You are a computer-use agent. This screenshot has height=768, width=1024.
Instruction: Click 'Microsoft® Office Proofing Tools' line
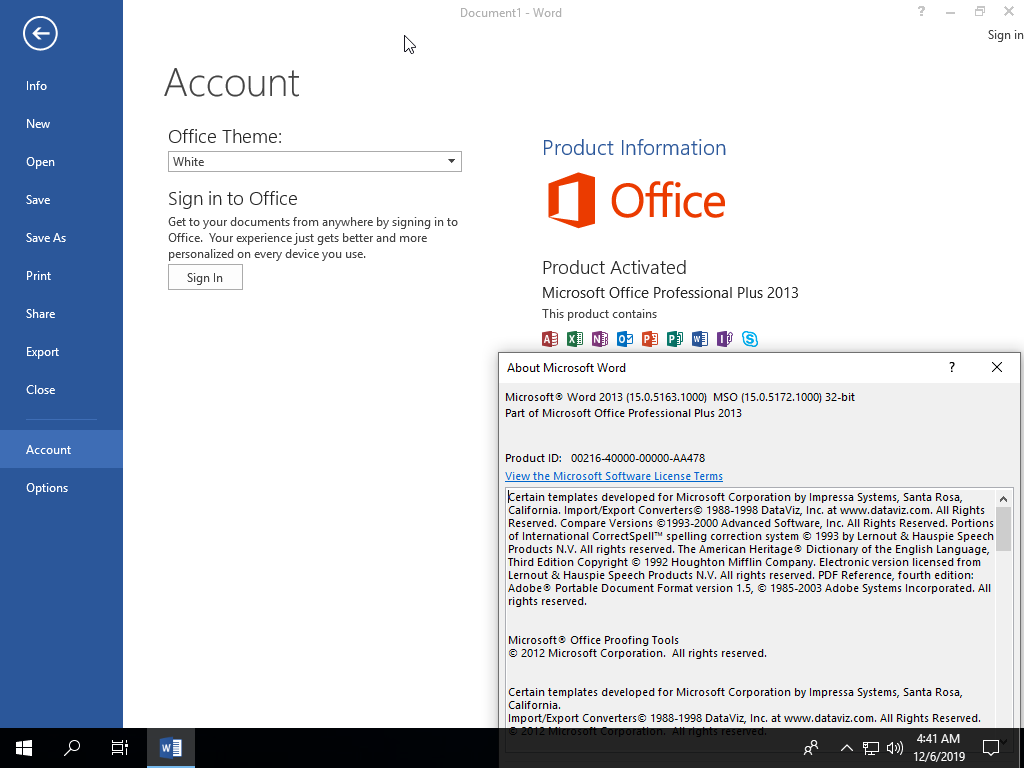593,640
